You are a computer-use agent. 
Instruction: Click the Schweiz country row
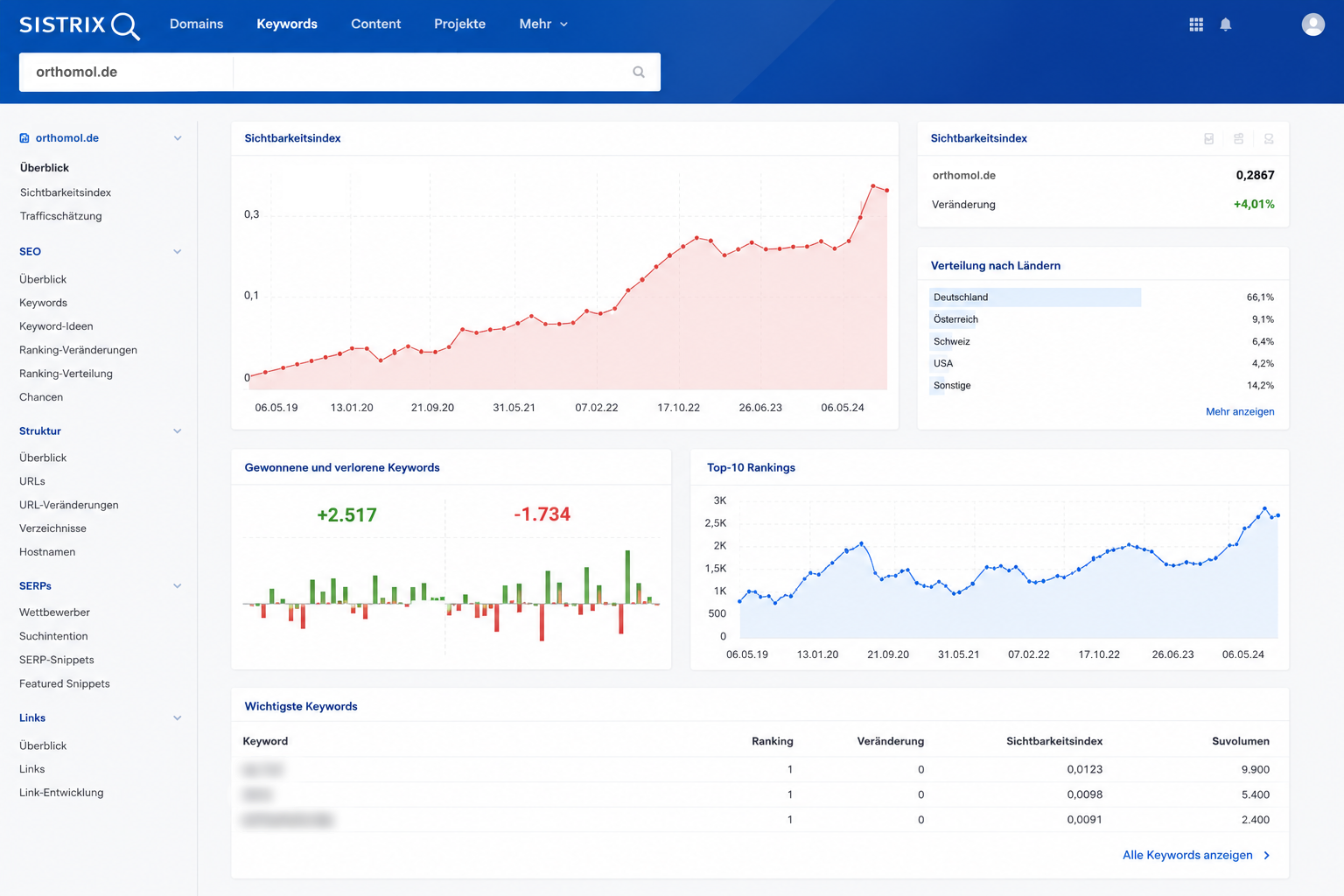1102,341
